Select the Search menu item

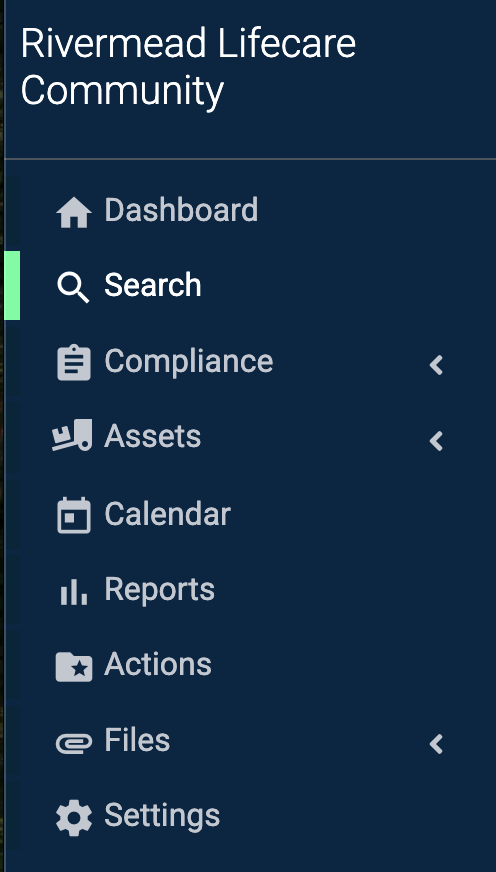[153, 285]
